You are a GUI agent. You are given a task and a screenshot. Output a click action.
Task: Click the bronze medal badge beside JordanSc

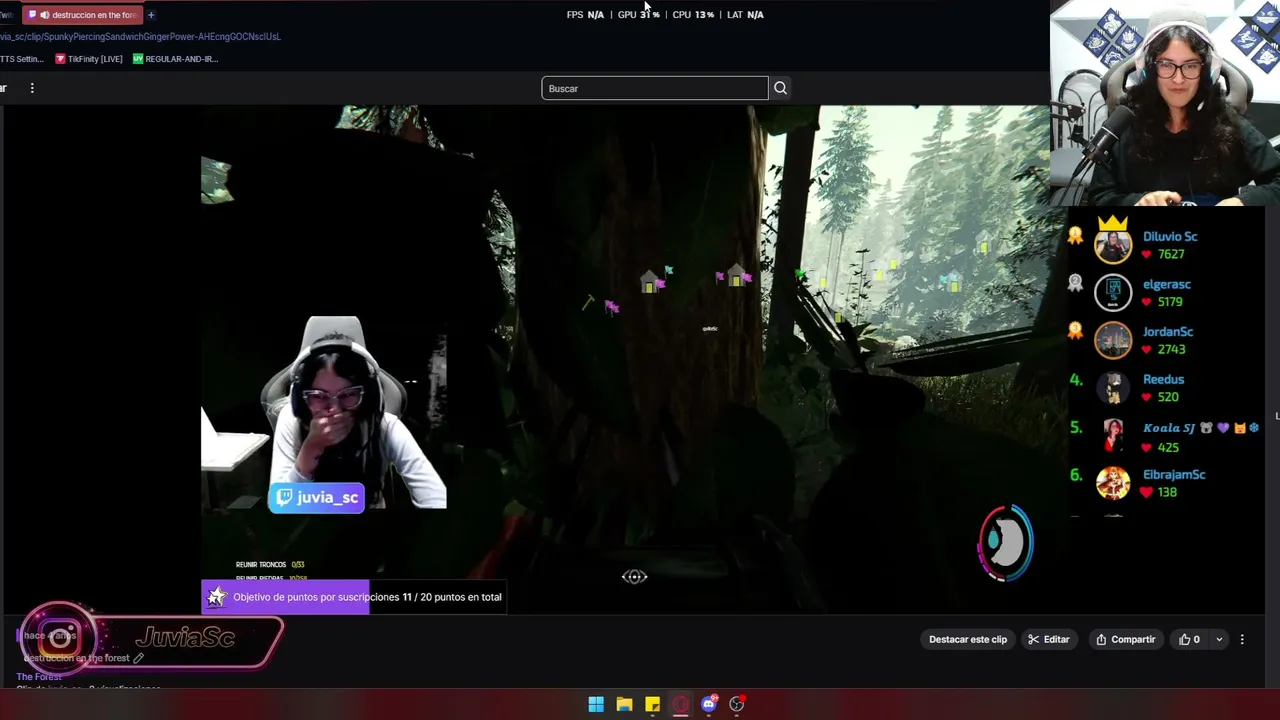[1075, 331]
